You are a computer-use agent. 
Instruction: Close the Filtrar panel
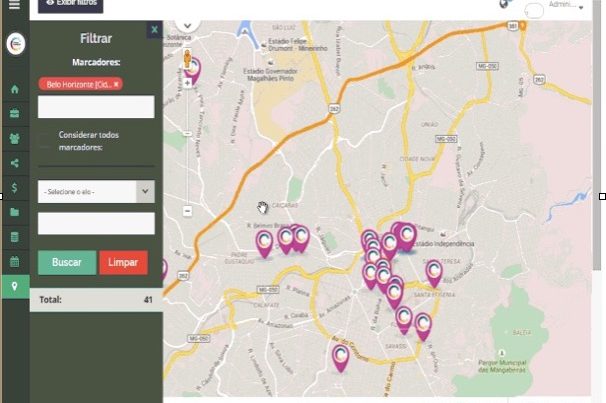(x=153, y=31)
